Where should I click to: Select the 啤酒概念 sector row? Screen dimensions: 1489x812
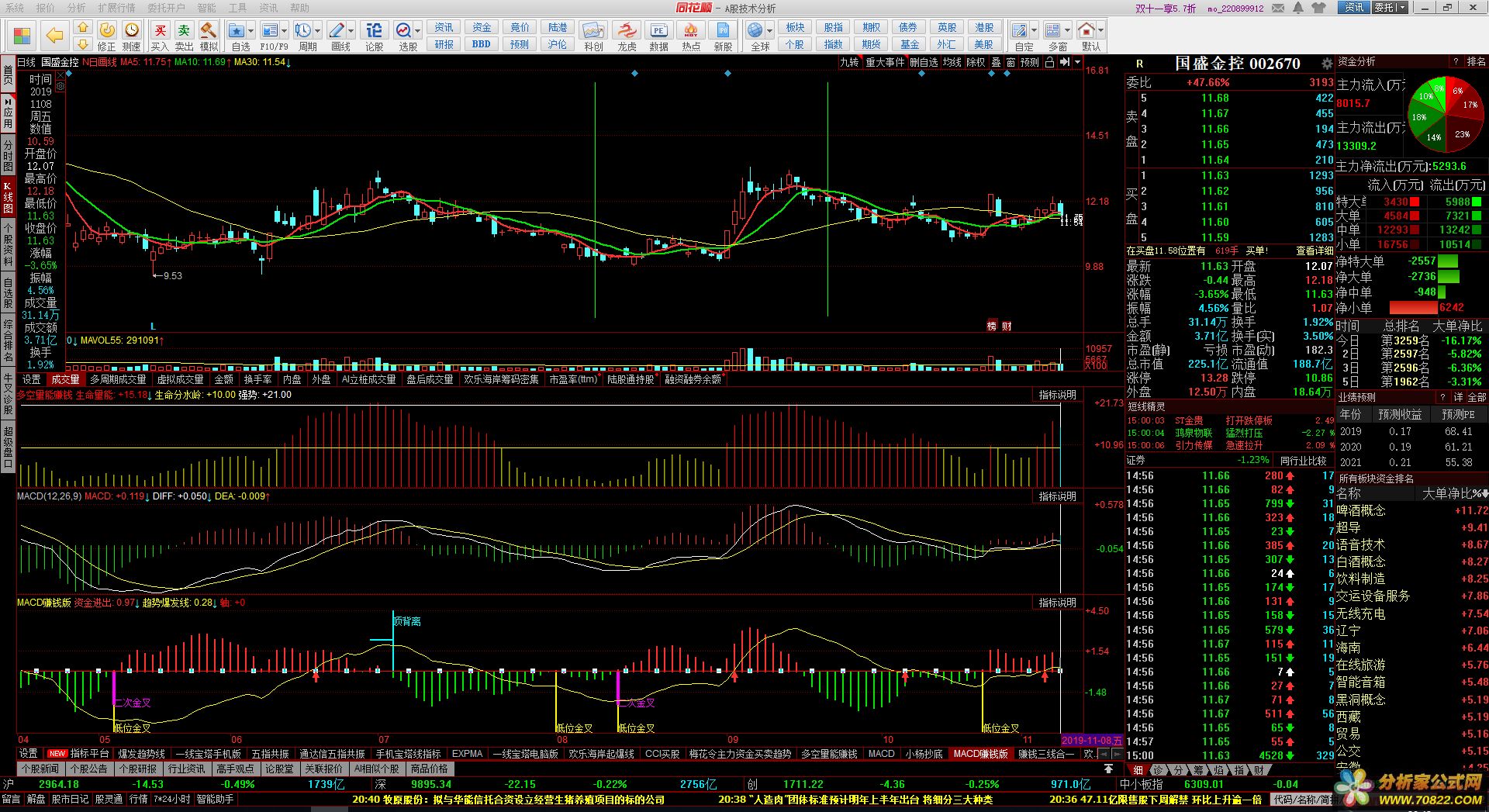[x=1411, y=510]
